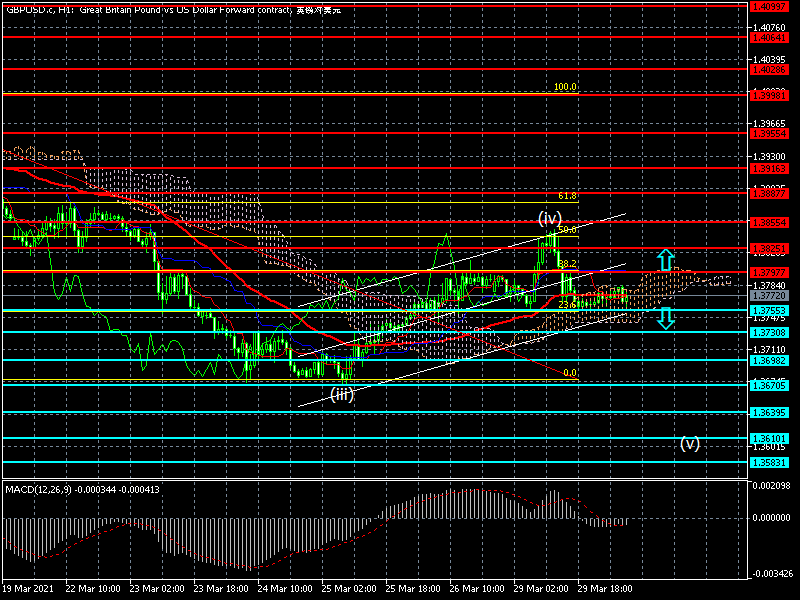Select the 1.38877 red price label
The width and height of the screenshot is (800, 600).
[769, 194]
